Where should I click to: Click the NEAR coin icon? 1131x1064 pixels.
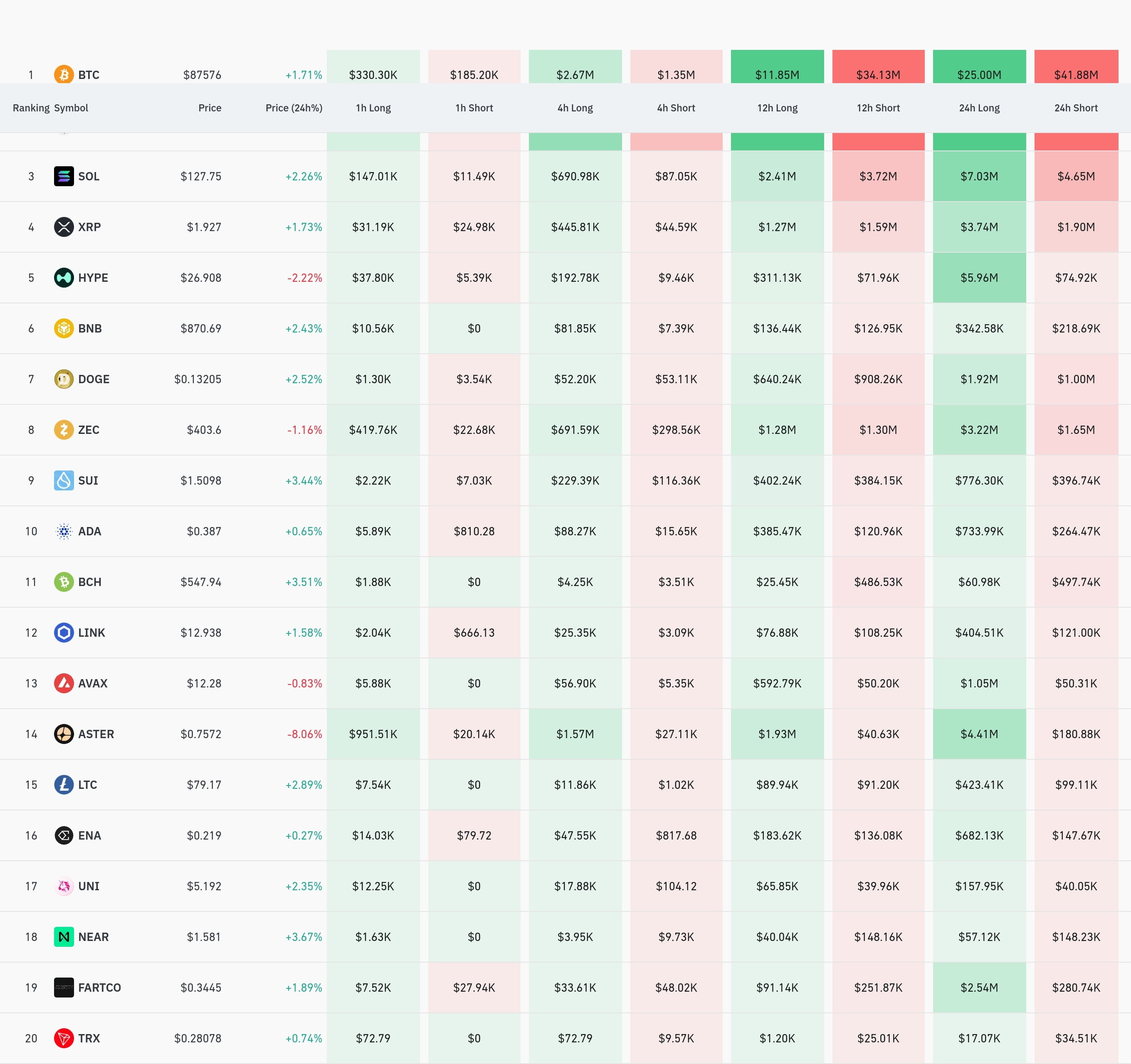click(64, 937)
